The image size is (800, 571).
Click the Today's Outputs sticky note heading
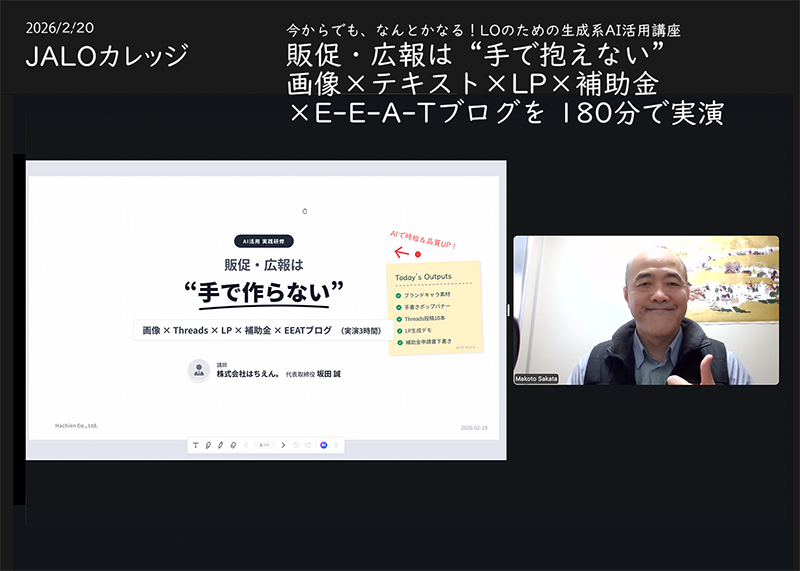click(423, 276)
